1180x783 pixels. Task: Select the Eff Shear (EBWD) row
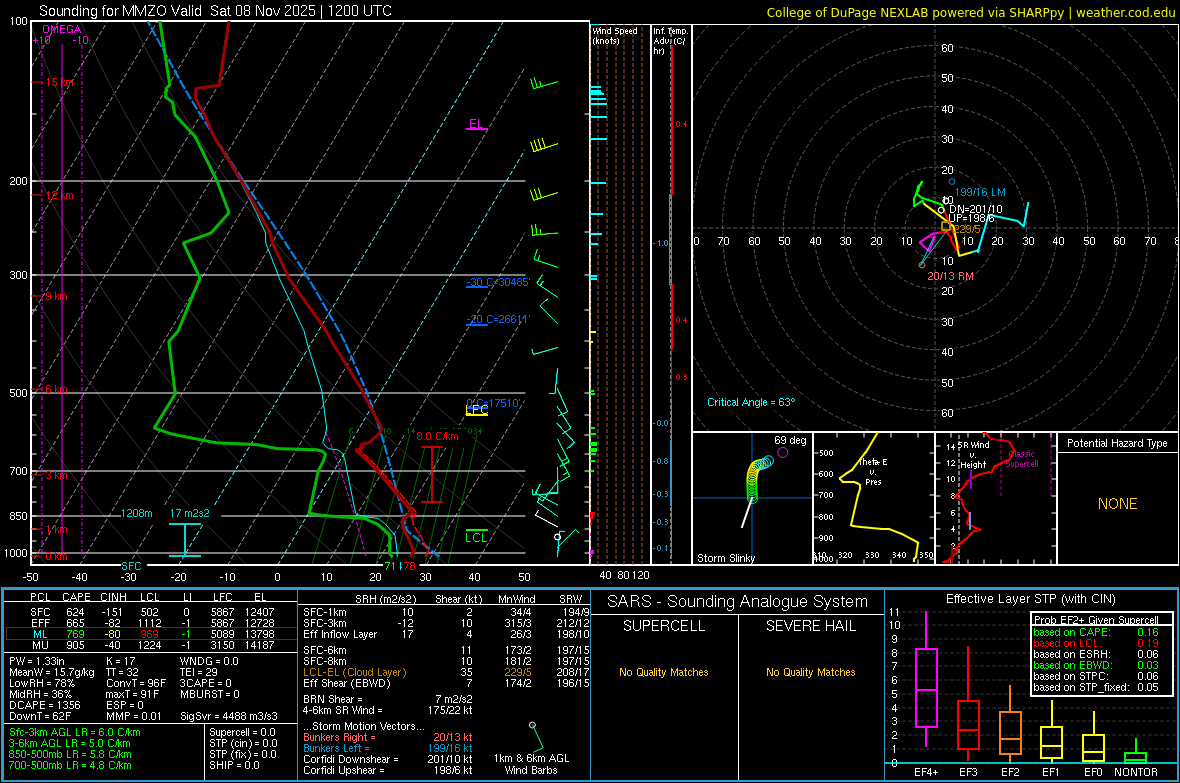(446, 683)
